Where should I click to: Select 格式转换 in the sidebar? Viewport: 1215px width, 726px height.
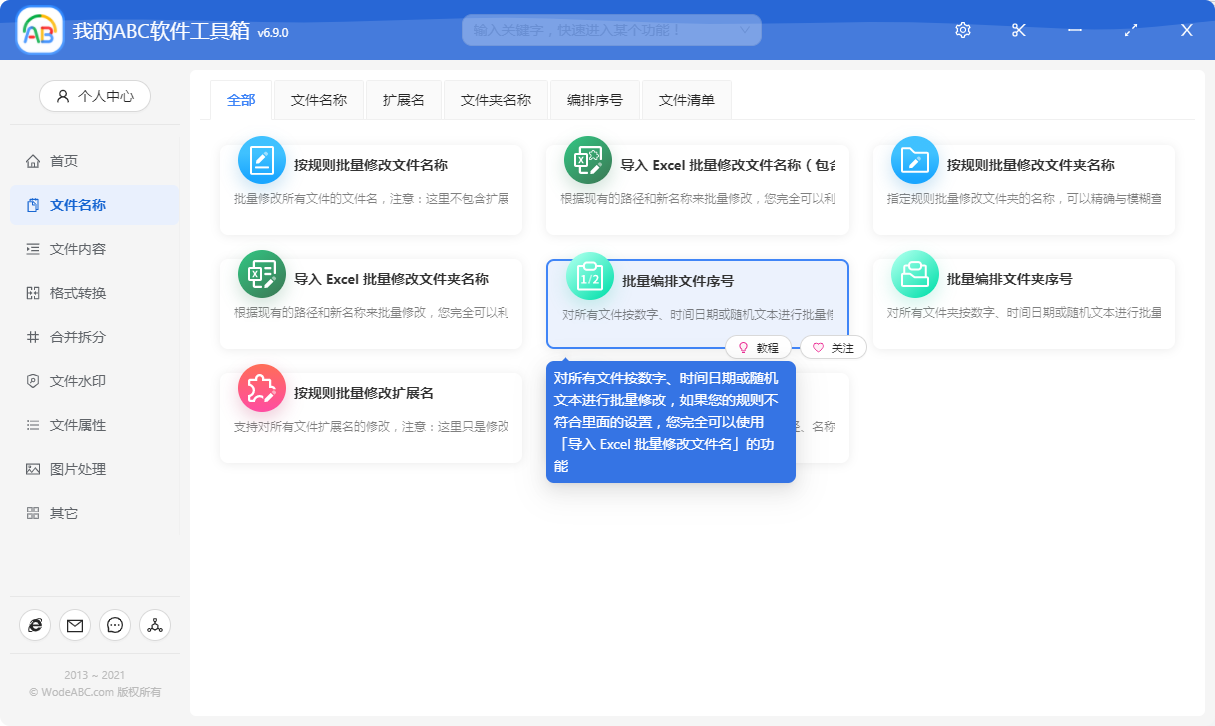coord(78,293)
